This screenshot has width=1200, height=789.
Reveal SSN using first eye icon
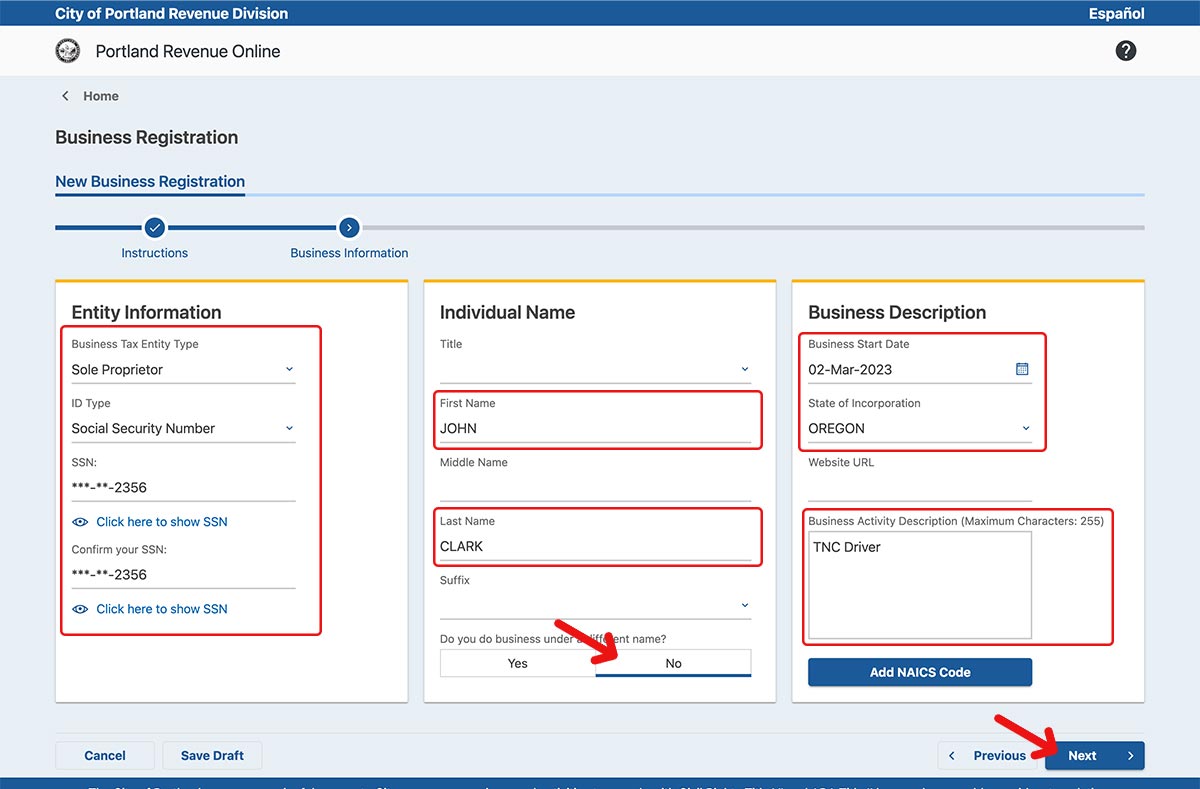pyautogui.click(x=81, y=522)
